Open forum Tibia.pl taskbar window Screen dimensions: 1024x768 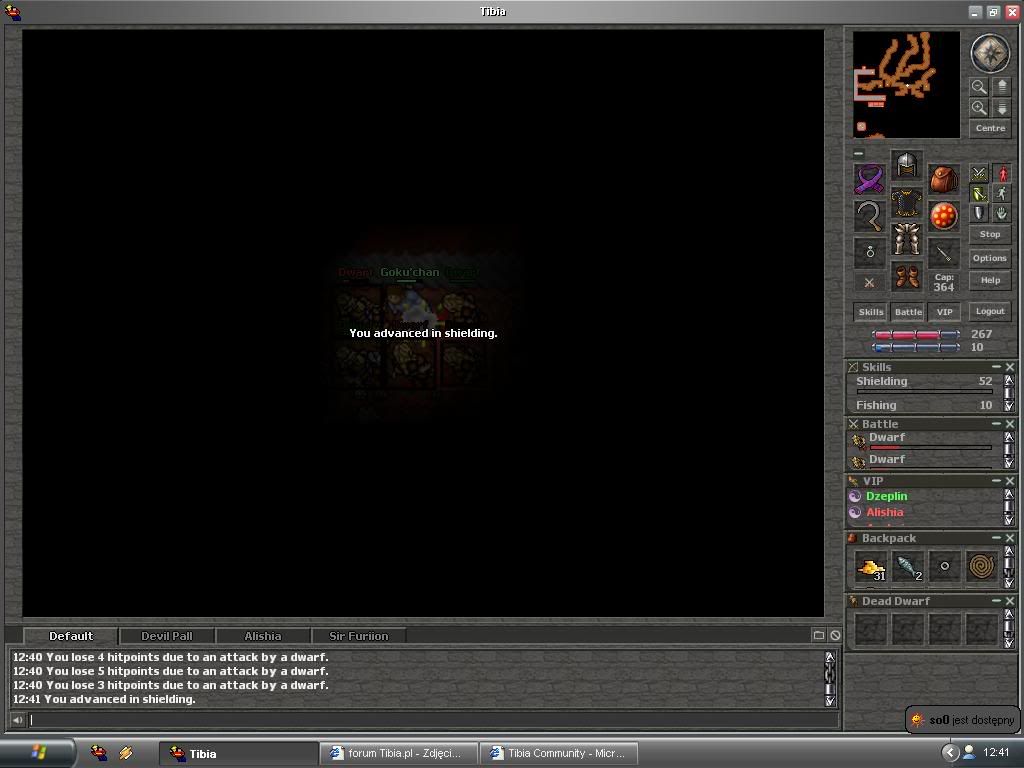(398, 753)
